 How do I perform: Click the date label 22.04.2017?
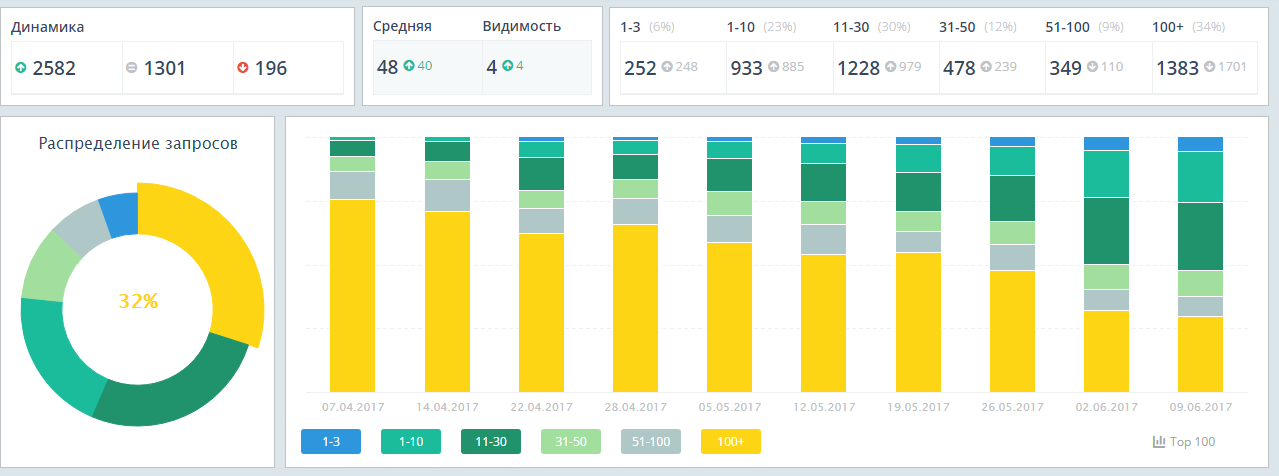[541, 407]
